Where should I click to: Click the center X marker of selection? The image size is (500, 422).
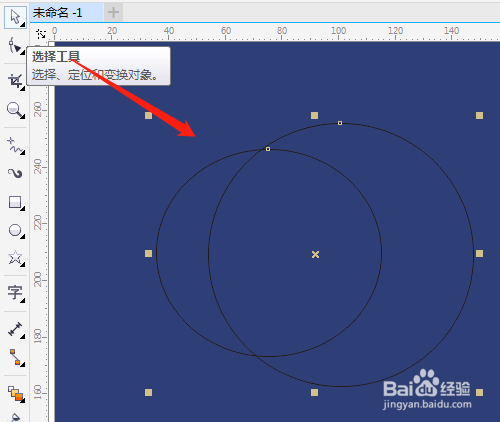(315, 254)
